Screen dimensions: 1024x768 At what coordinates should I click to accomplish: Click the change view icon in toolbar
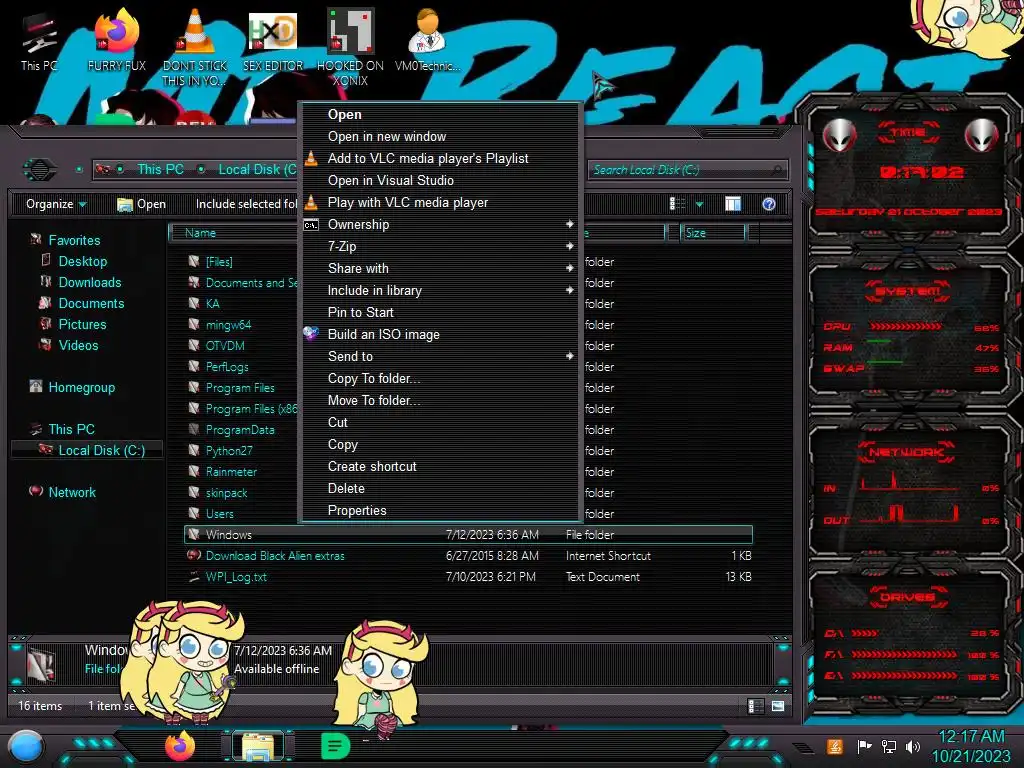coord(677,204)
